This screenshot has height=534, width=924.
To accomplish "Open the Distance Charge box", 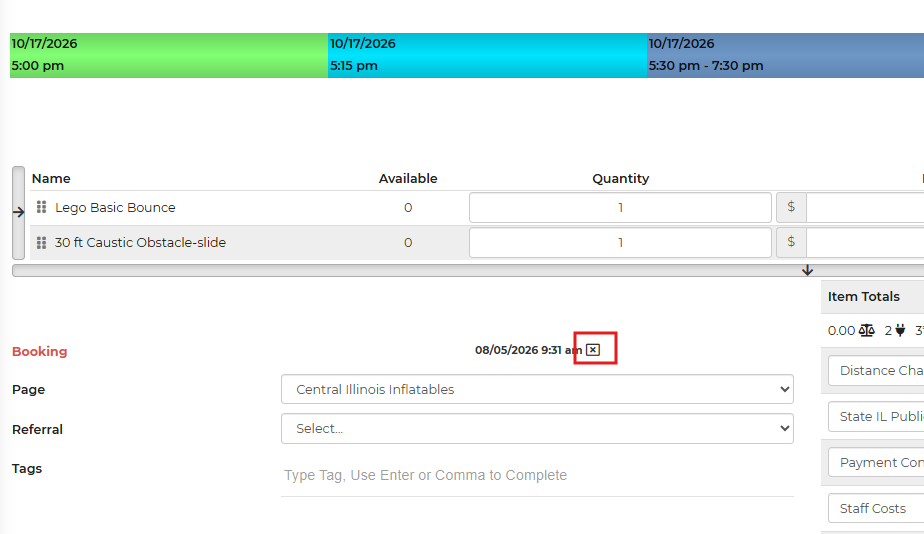I will [876, 371].
